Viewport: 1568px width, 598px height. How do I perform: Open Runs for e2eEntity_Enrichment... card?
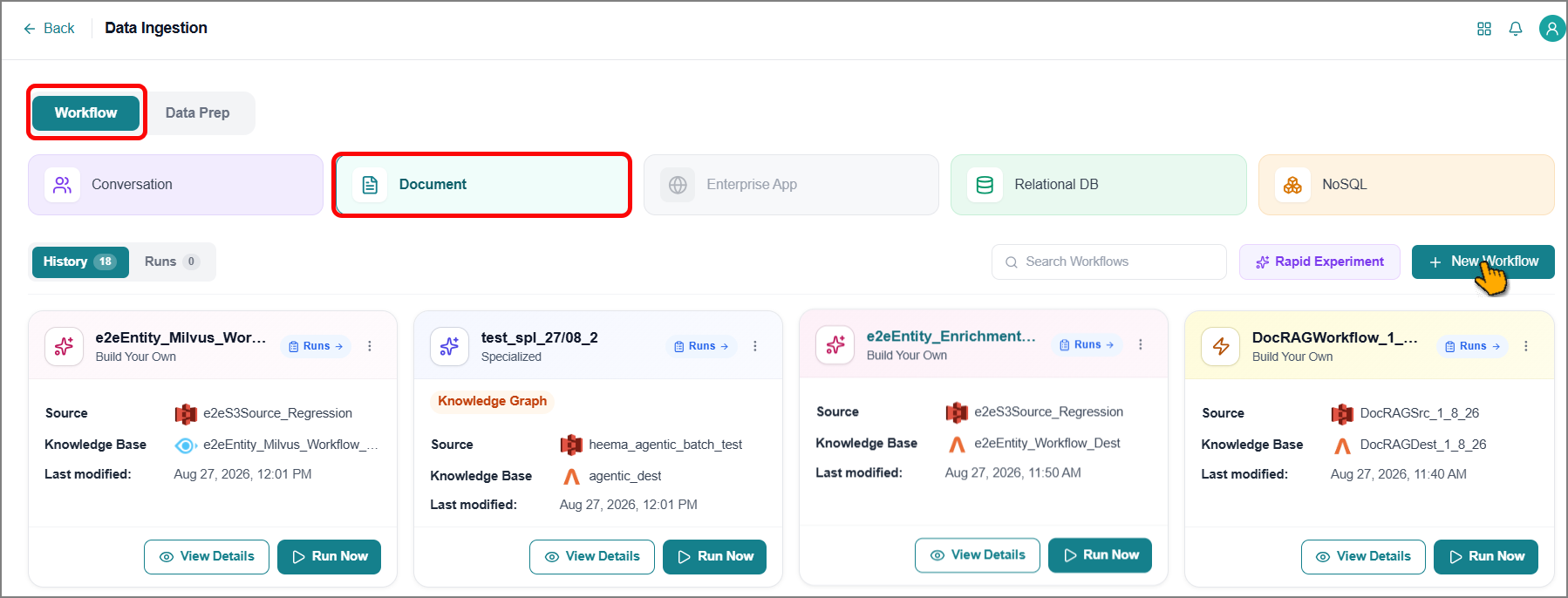pos(1087,344)
